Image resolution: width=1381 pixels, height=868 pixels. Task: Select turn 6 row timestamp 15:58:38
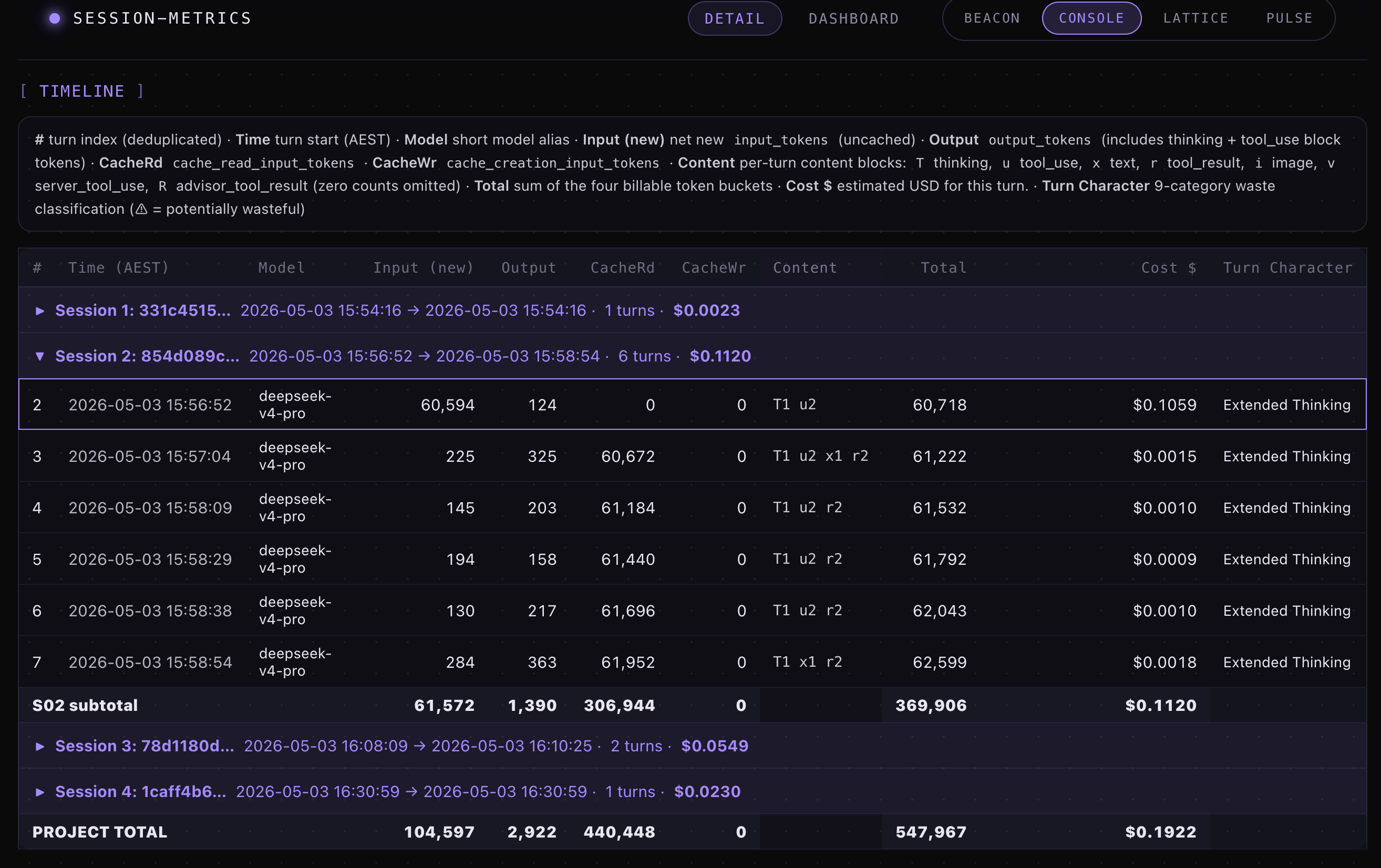pyautogui.click(x=150, y=612)
